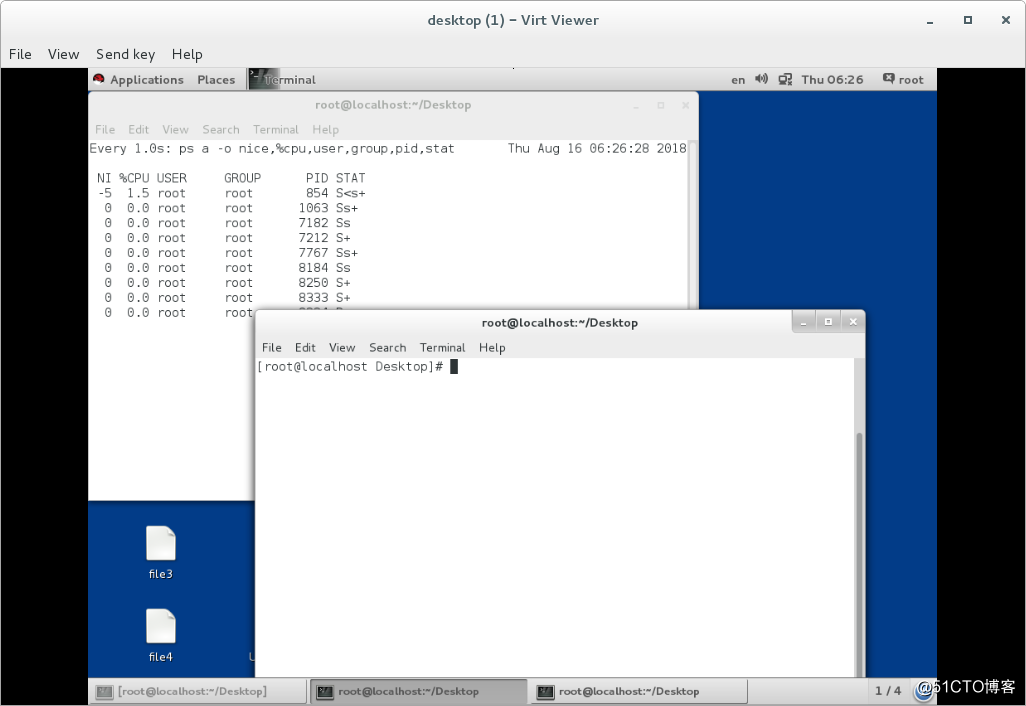The image size is (1026, 706).
Task: Open the Virt Viewer File menu
Action: (20, 54)
